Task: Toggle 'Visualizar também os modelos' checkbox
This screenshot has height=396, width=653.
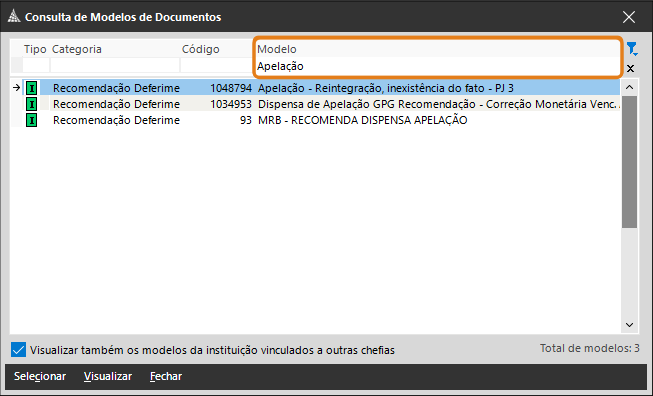Action: click(18, 350)
